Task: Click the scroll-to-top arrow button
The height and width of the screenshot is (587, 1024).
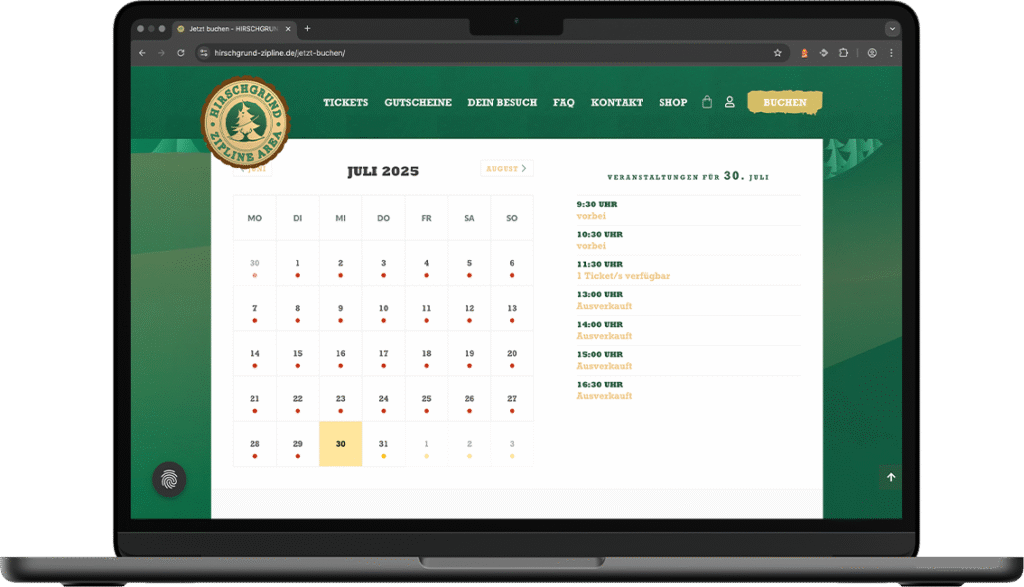Action: (x=891, y=477)
